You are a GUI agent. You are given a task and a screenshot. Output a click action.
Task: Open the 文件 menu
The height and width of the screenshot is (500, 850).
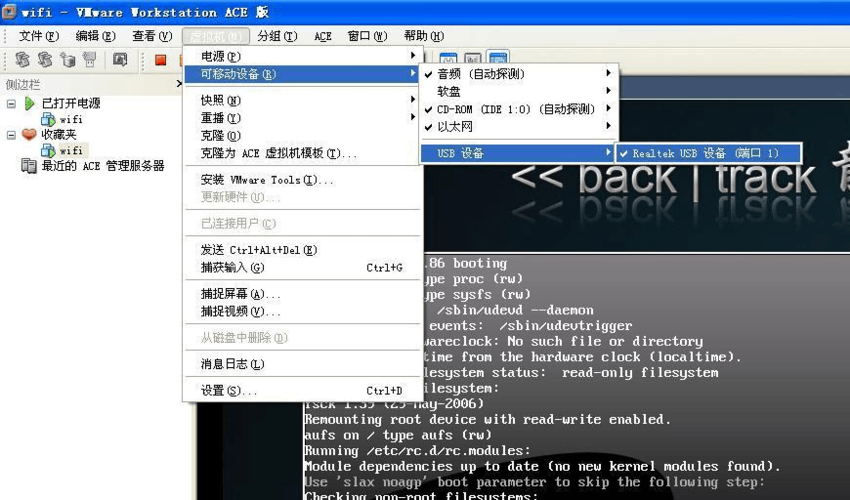tap(38, 36)
